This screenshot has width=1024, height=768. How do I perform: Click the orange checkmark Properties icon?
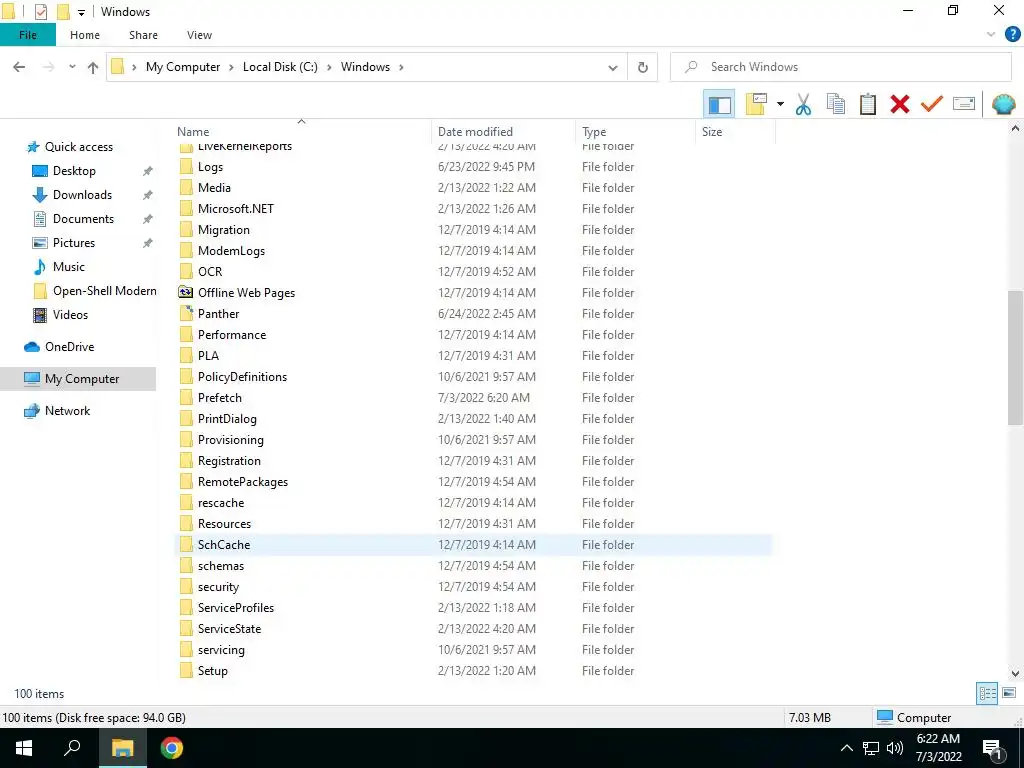click(931, 104)
